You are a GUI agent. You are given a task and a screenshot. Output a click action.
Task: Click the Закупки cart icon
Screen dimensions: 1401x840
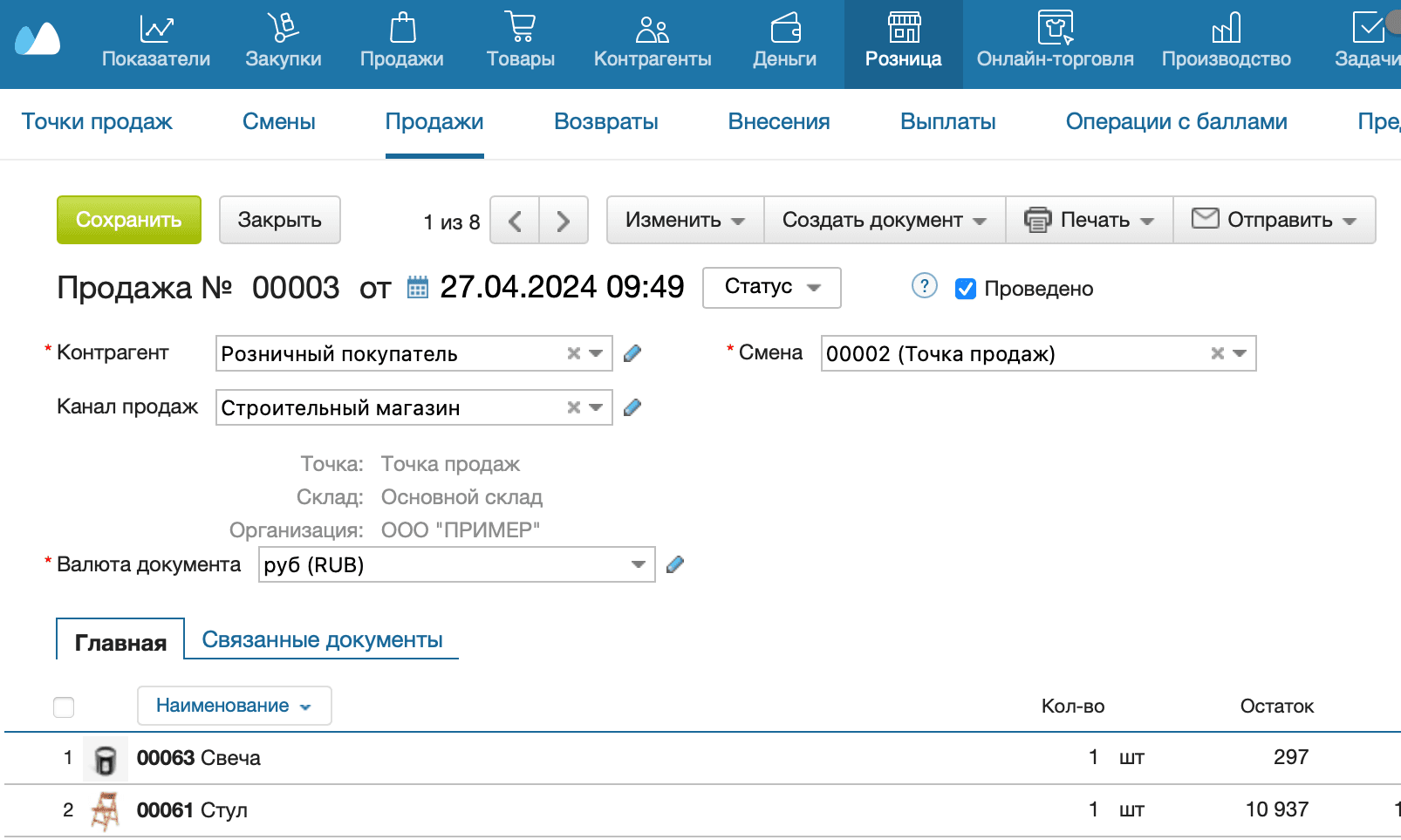(x=283, y=29)
